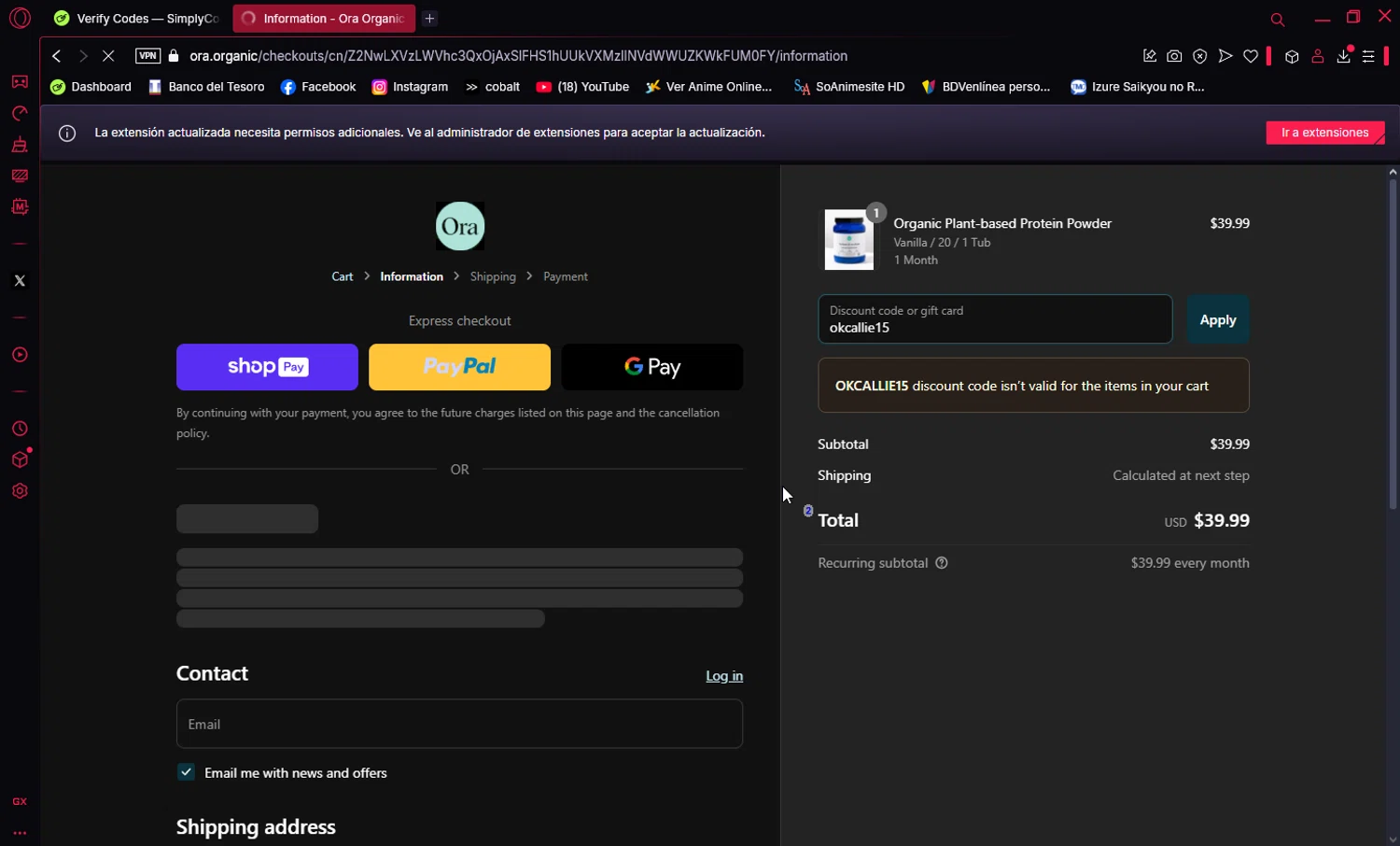1400x846 pixels.
Task: Bookmark the page with the heart icon
Action: (x=1251, y=56)
